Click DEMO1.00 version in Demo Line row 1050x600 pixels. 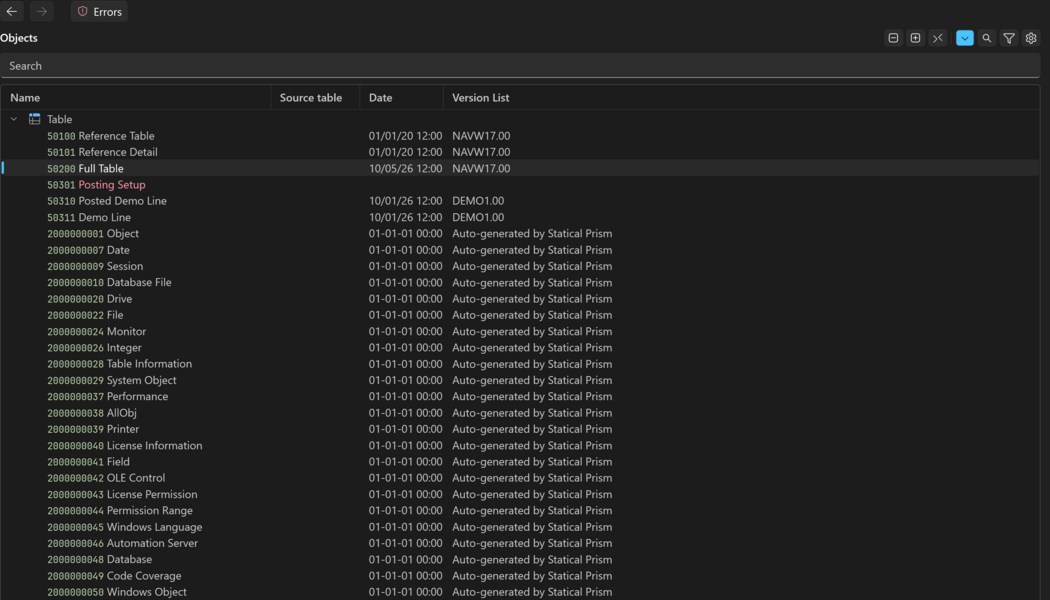tap(478, 217)
